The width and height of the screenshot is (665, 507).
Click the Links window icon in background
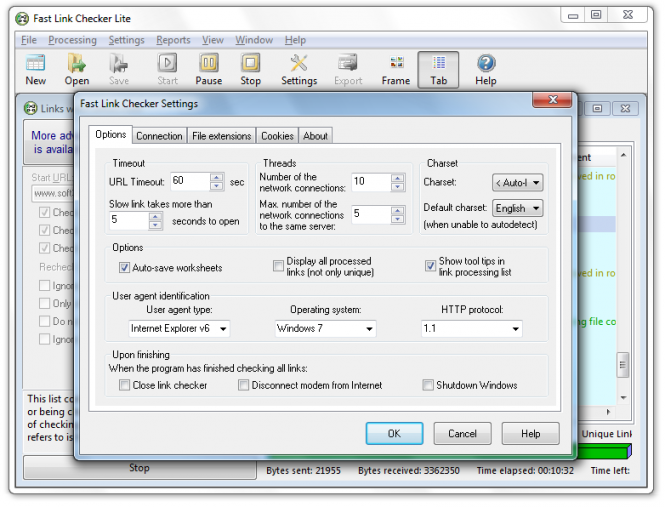click(x=30, y=109)
